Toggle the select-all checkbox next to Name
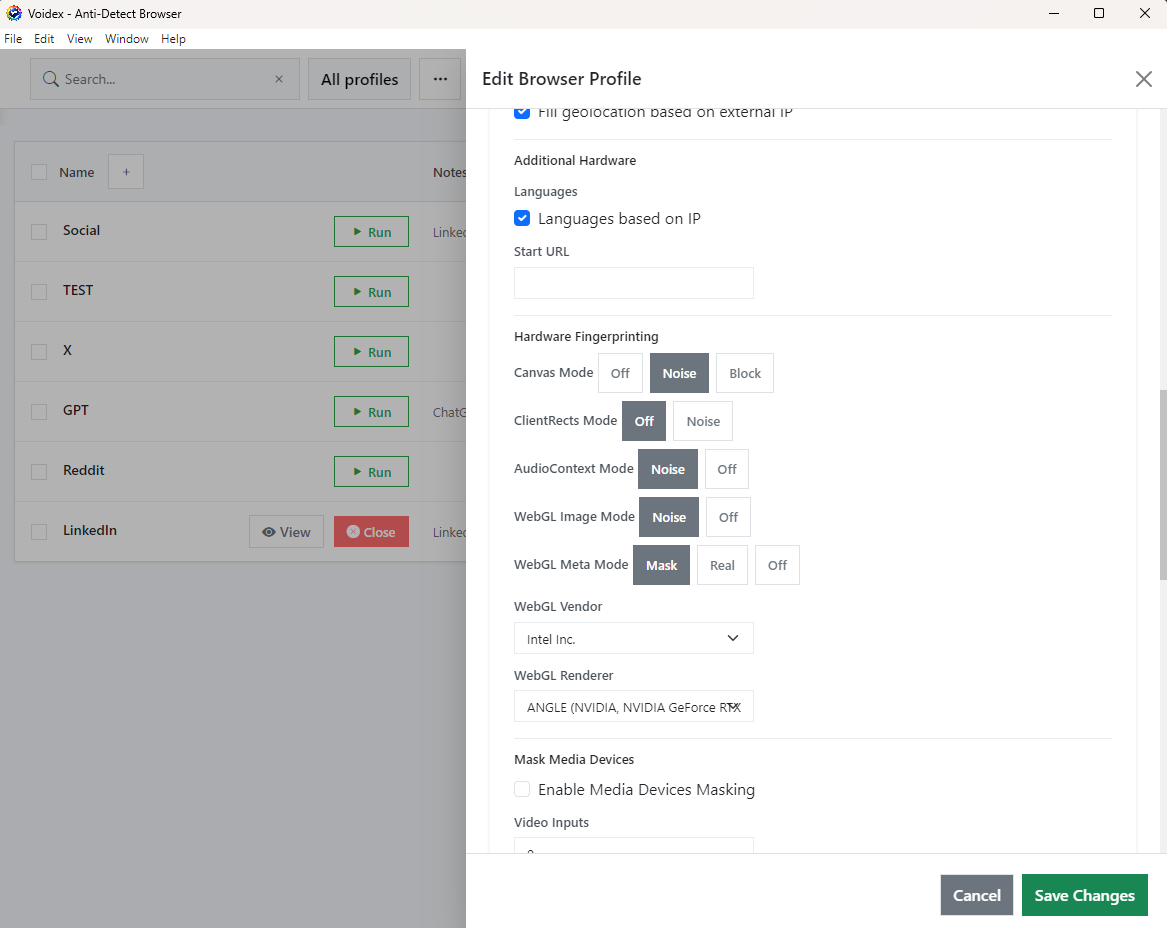 coord(39,172)
